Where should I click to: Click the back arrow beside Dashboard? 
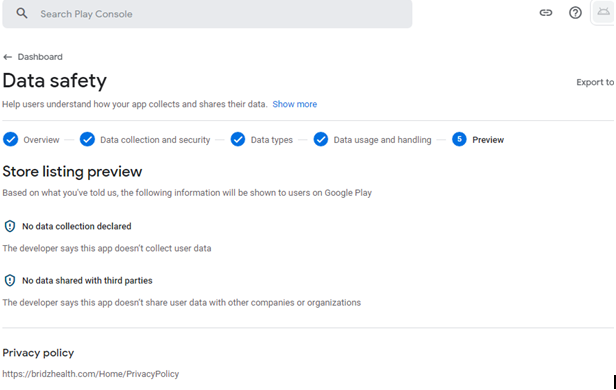click(7, 57)
